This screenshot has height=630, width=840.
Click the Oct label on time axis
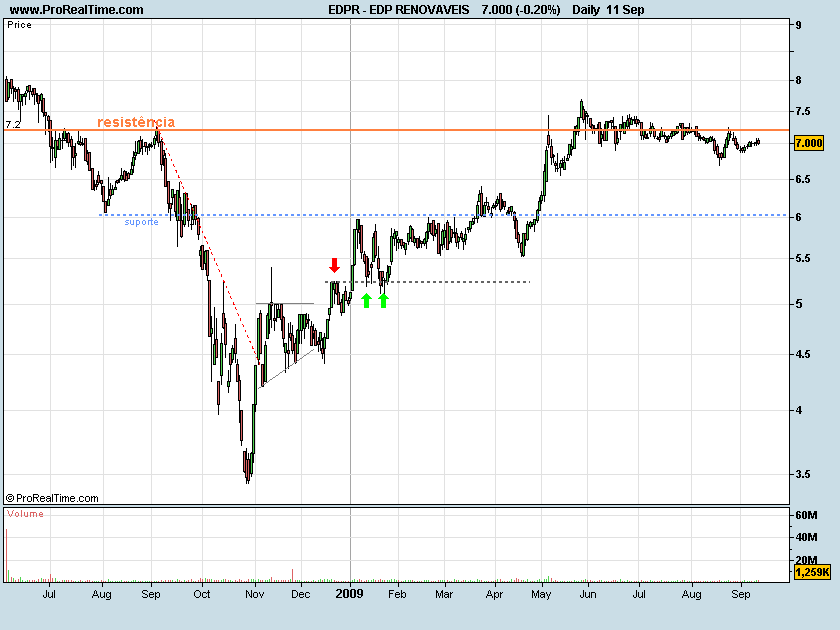pyautogui.click(x=202, y=594)
